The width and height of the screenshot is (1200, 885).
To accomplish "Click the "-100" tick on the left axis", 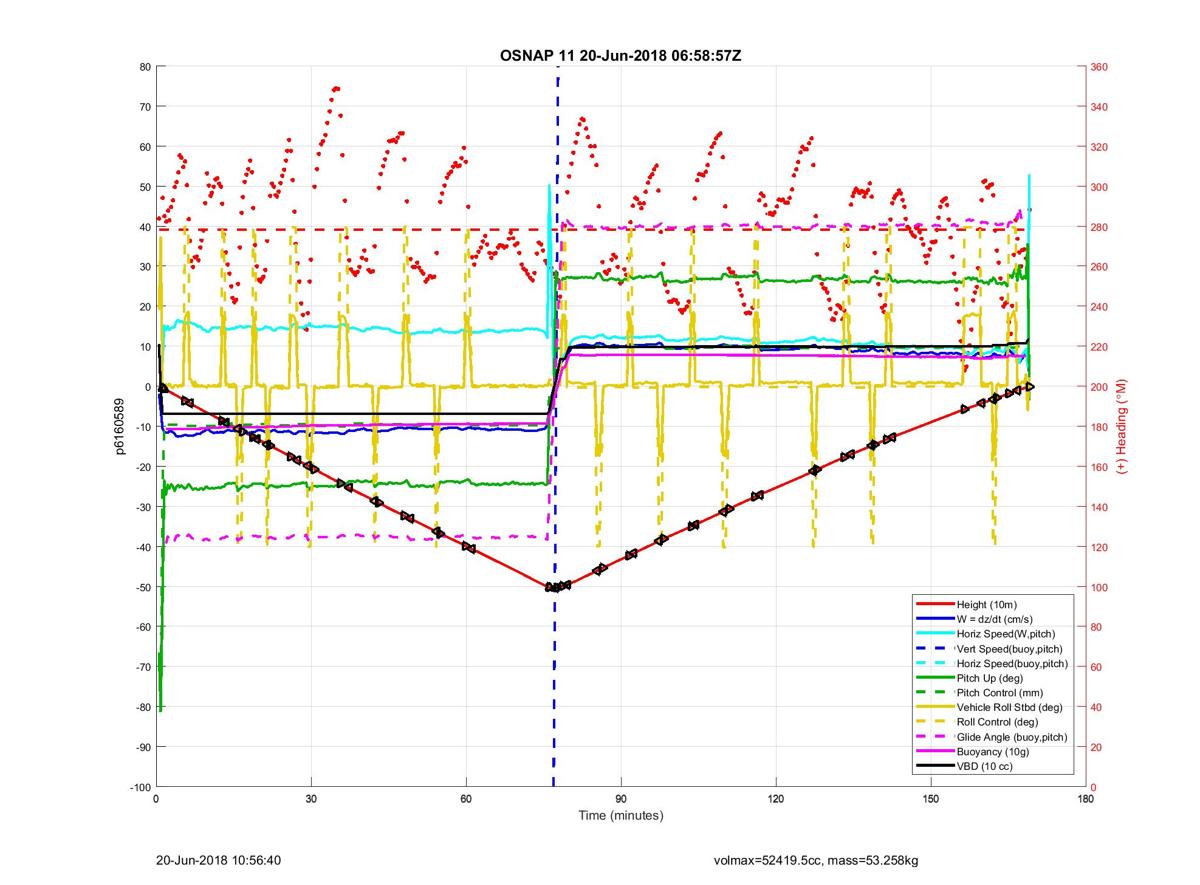I will 140,787.
